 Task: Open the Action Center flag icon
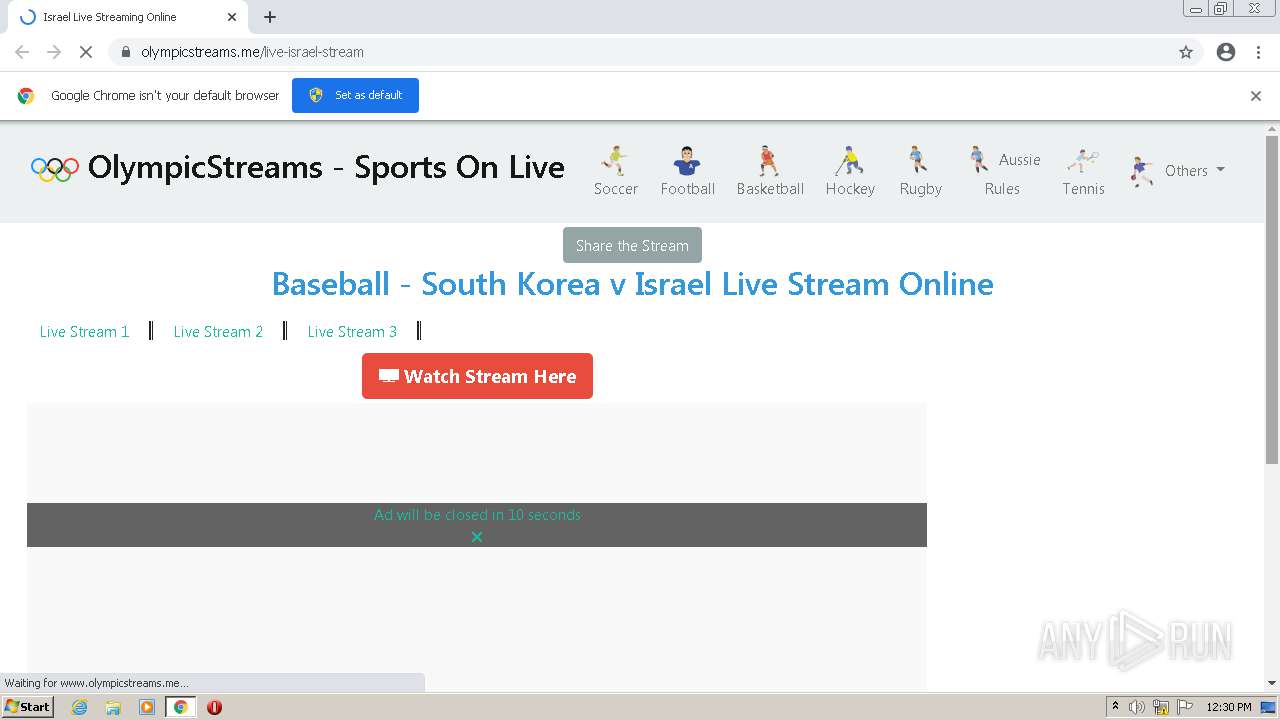pyautogui.click(x=1183, y=707)
